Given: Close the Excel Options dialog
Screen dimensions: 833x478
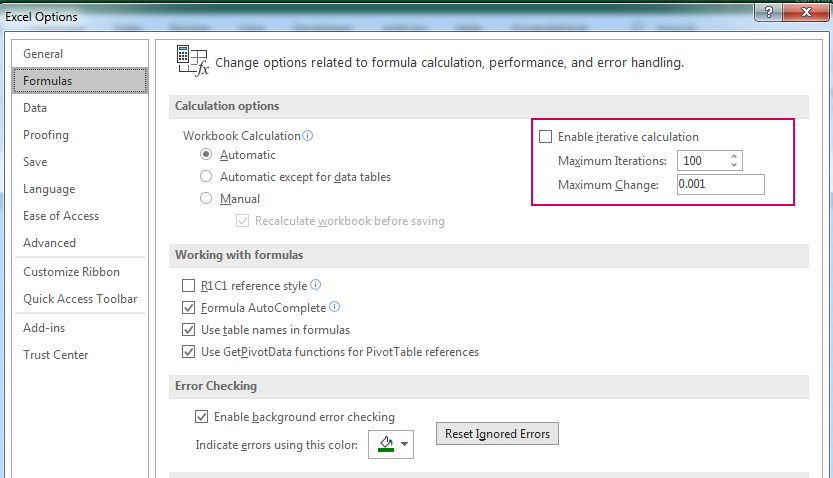Looking at the screenshot, I should point(806,12).
